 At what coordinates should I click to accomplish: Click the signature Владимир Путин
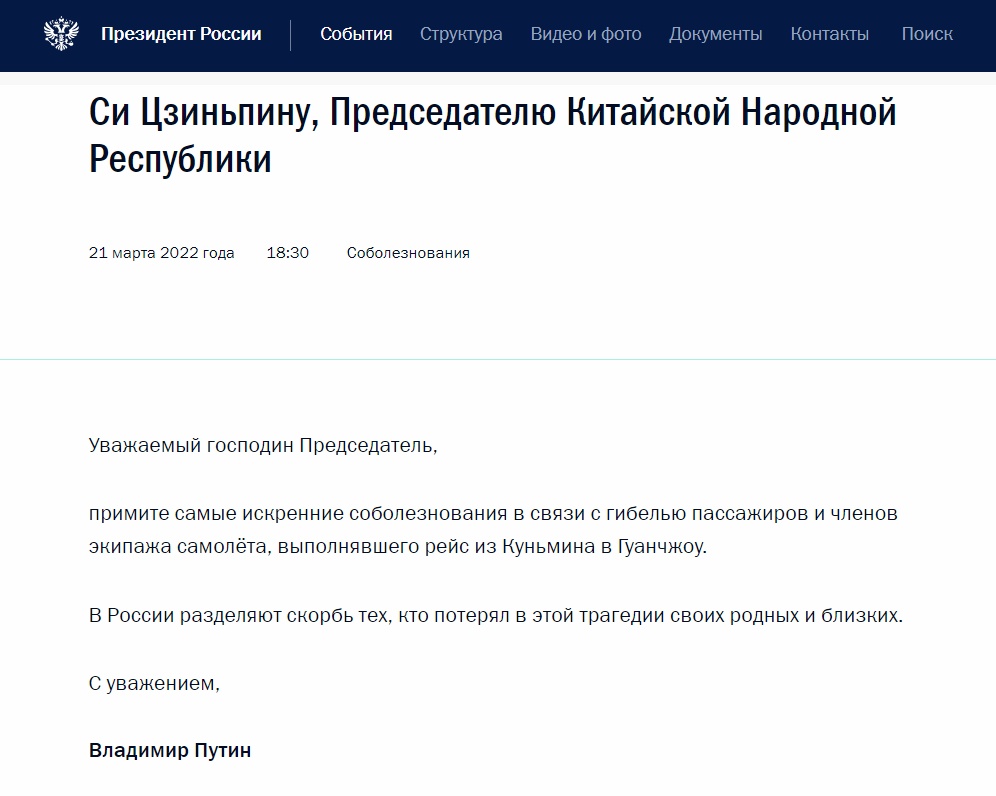pyautogui.click(x=170, y=750)
